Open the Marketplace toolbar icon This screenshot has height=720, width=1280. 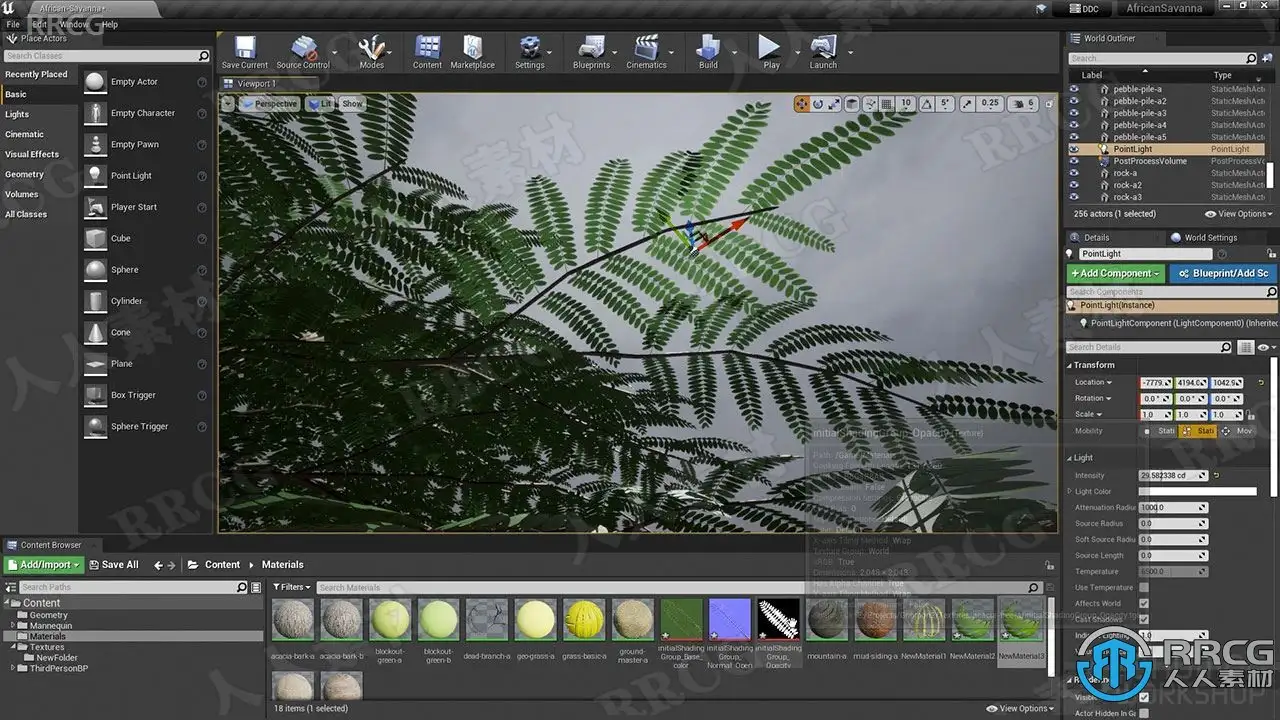(472, 49)
